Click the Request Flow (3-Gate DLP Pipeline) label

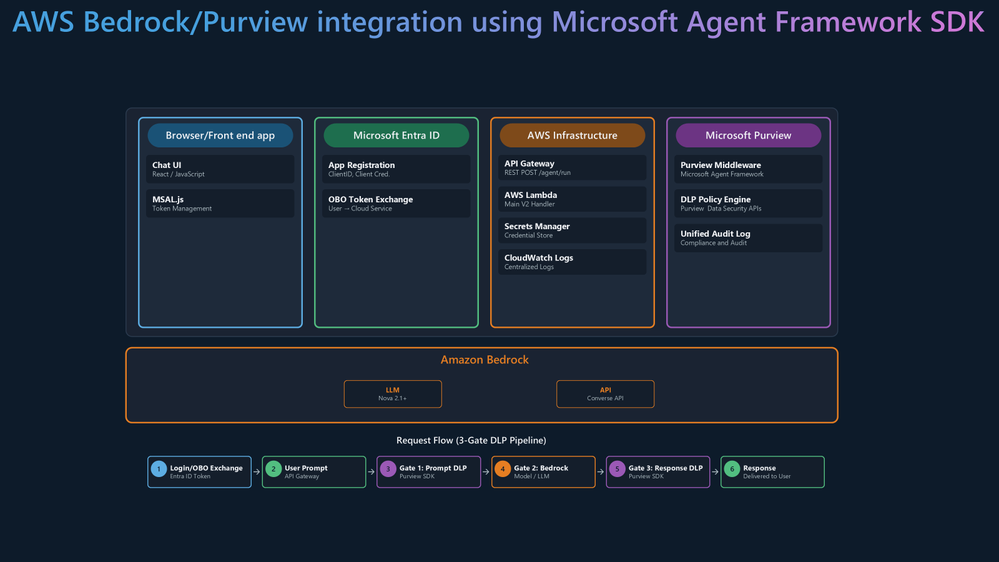[x=471, y=440]
